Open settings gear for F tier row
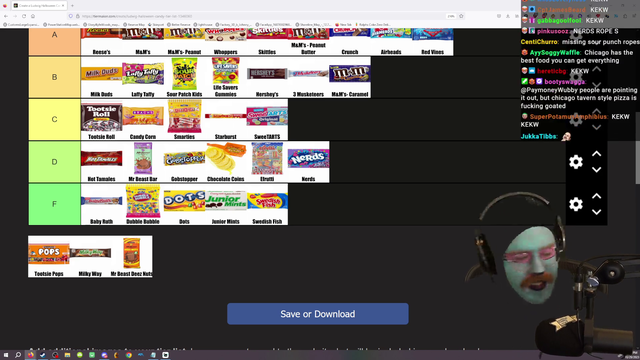Viewport: 640px width, 360px height. click(x=576, y=204)
